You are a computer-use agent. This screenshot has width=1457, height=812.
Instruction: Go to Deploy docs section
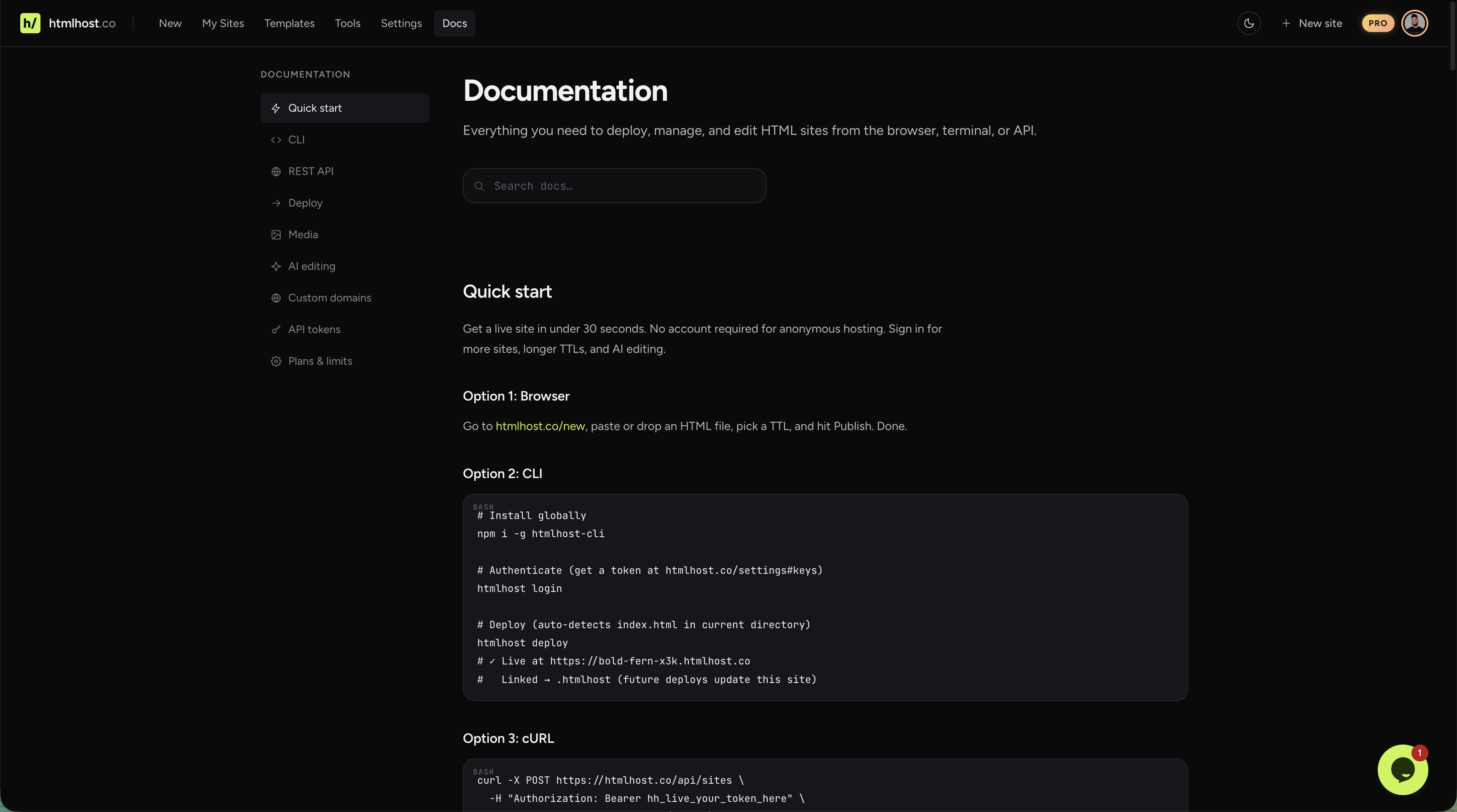pyautogui.click(x=344, y=203)
